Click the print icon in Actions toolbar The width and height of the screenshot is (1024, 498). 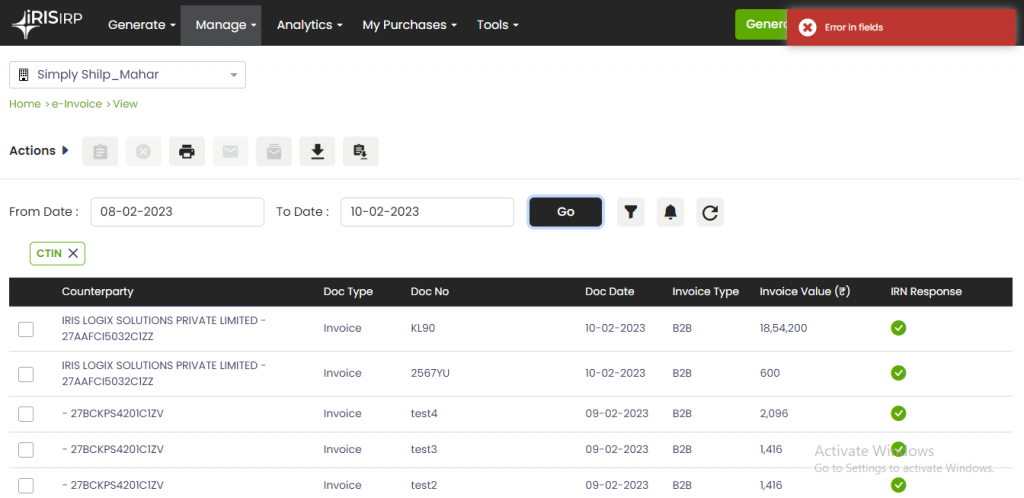(186, 152)
